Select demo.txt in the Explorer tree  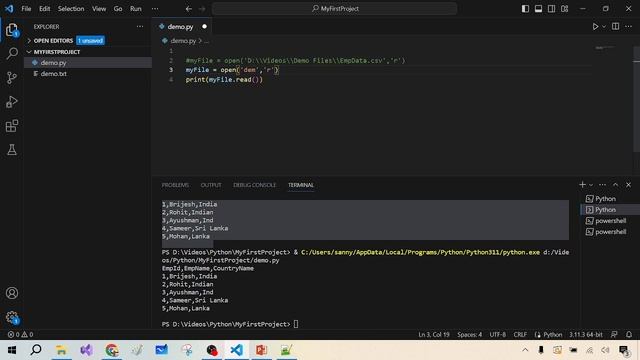click(88, 74)
